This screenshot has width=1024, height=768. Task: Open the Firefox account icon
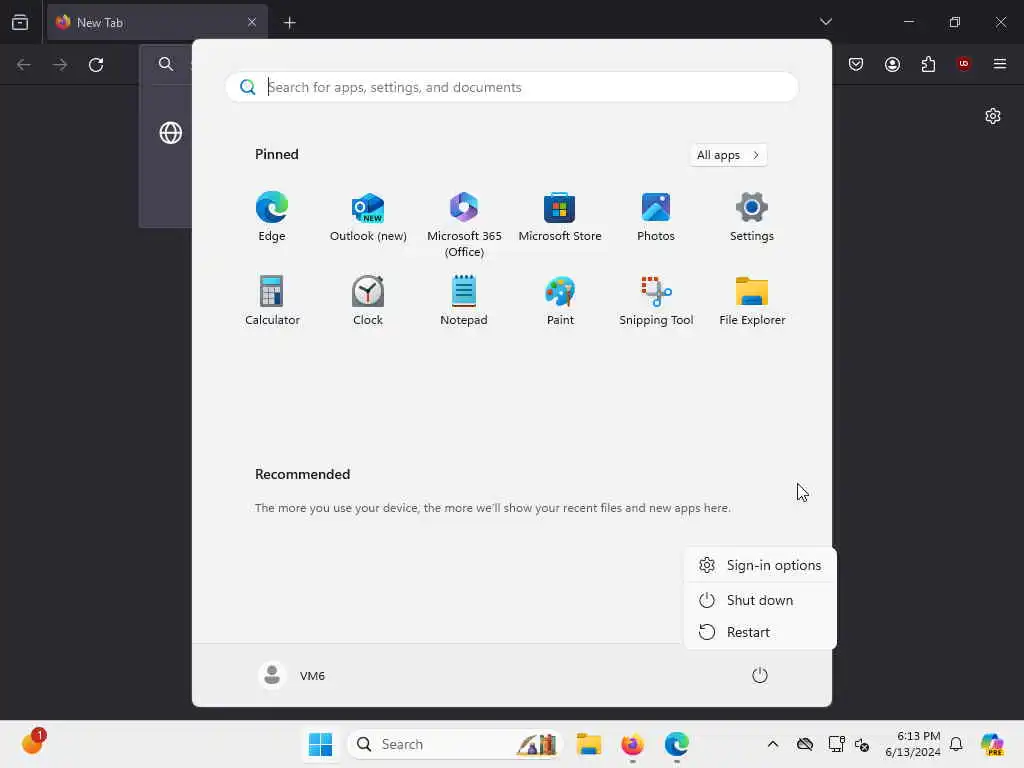pos(892,64)
